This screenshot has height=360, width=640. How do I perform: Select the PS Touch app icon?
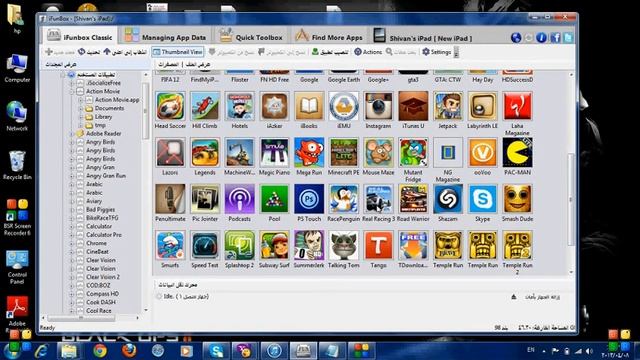(x=309, y=199)
